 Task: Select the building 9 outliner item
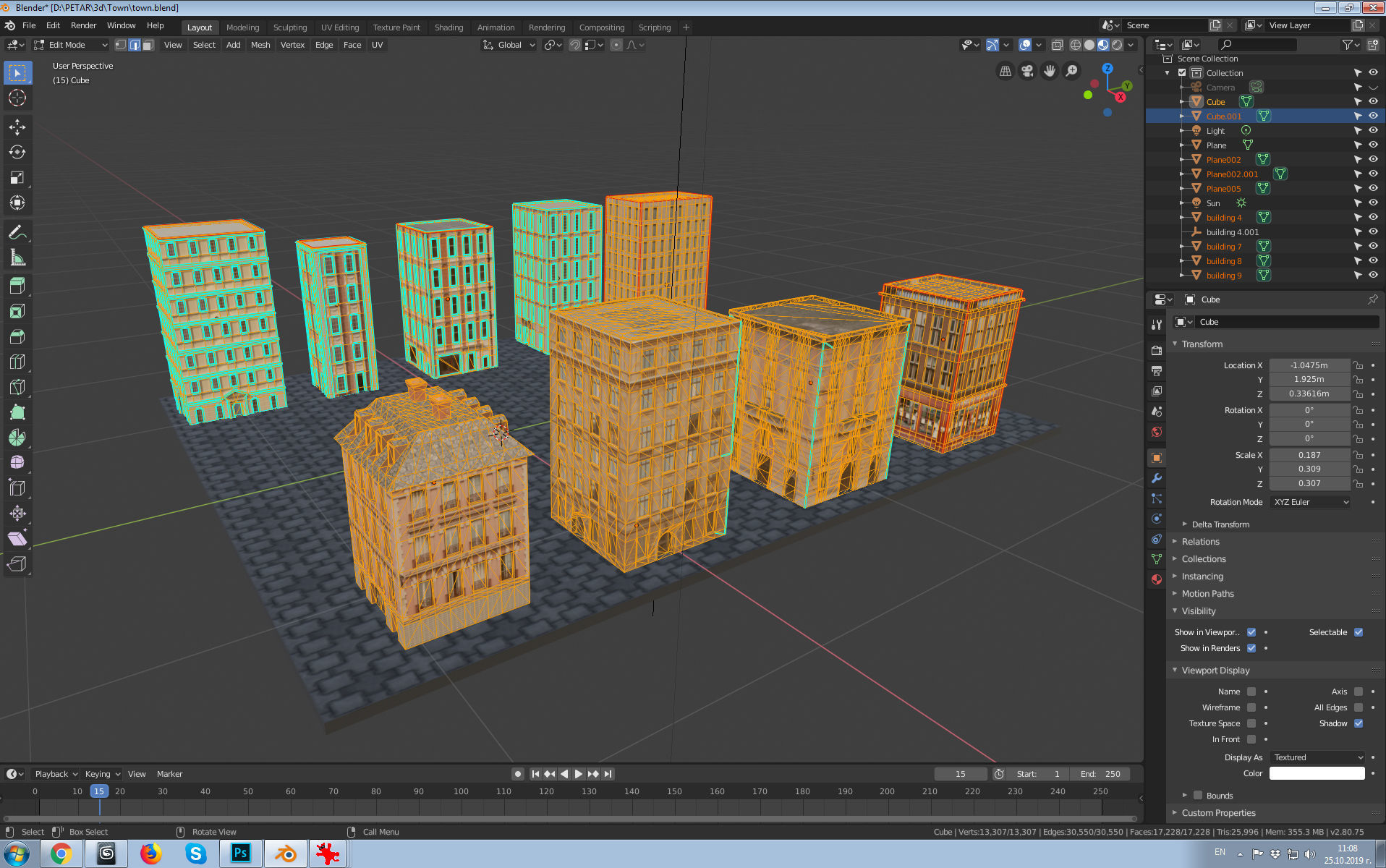pos(1223,276)
